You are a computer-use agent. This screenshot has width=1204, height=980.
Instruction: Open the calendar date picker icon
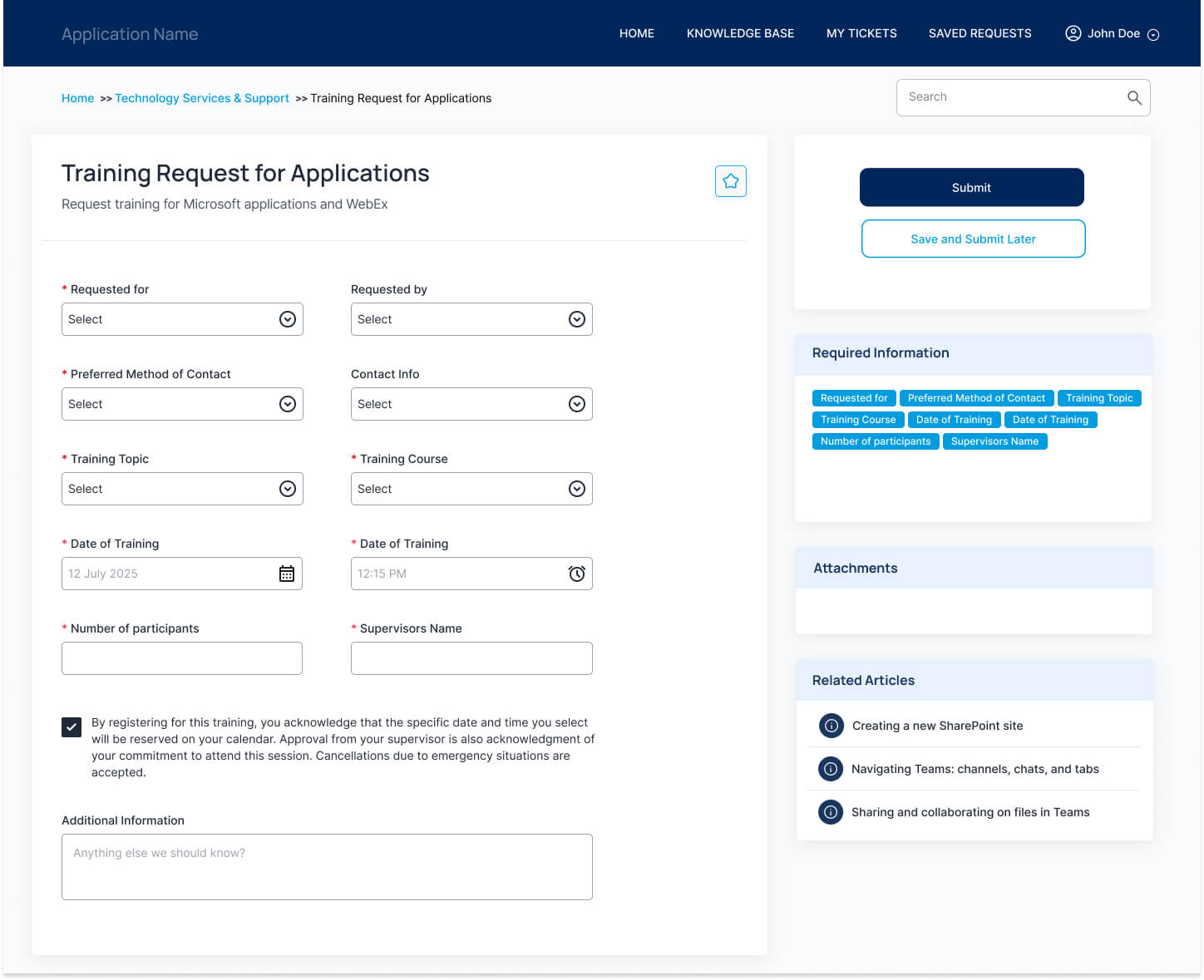[x=287, y=574]
